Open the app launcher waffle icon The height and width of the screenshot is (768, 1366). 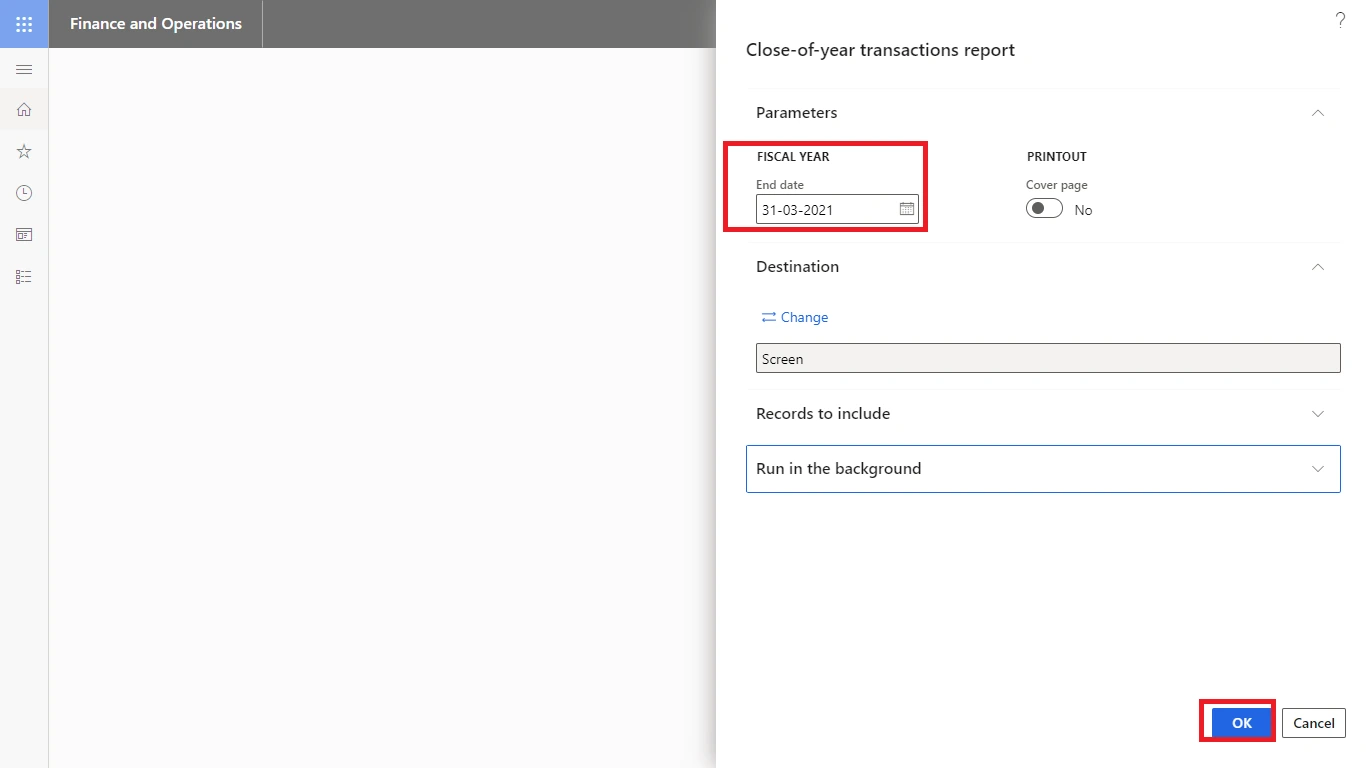pyautogui.click(x=24, y=24)
